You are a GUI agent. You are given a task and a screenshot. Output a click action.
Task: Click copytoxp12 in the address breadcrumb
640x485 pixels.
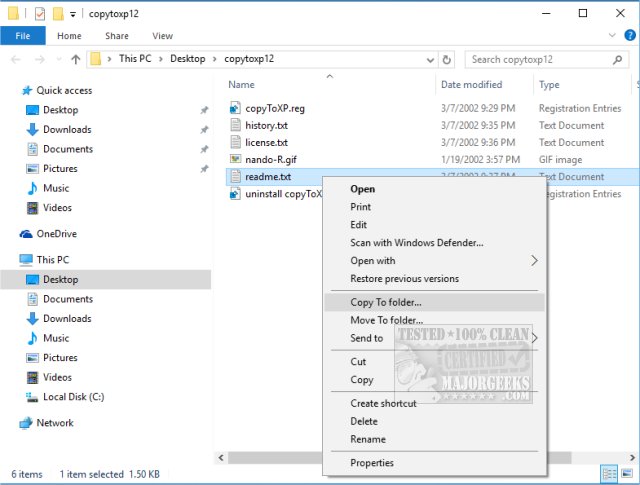(249, 59)
